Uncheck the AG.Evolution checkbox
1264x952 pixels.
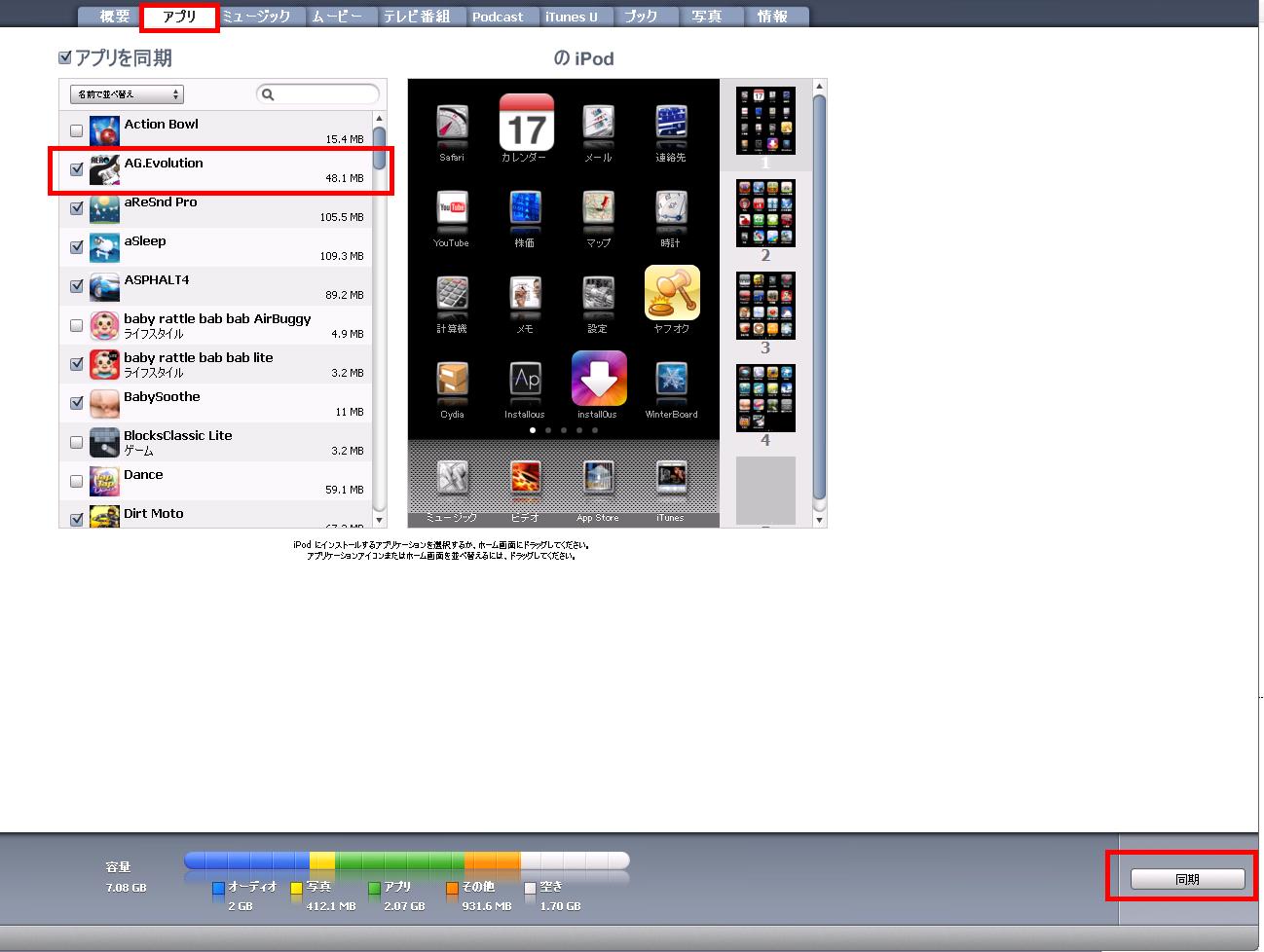click(77, 169)
